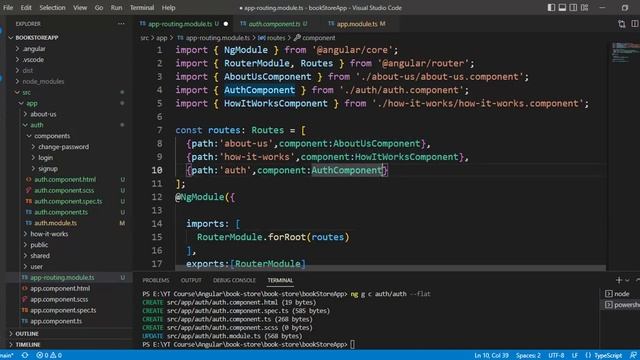Open auth.component.scss file
The height and width of the screenshot is (360, 640).
pos(64,190)
